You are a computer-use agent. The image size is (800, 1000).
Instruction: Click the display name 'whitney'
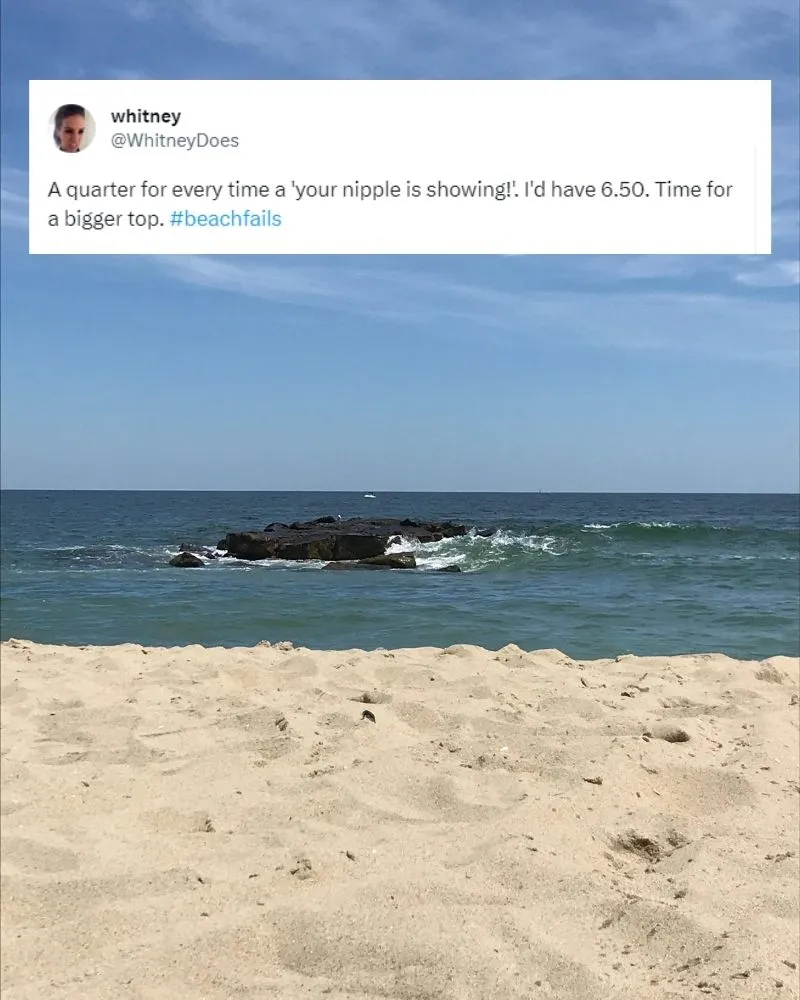coord(145,116)
